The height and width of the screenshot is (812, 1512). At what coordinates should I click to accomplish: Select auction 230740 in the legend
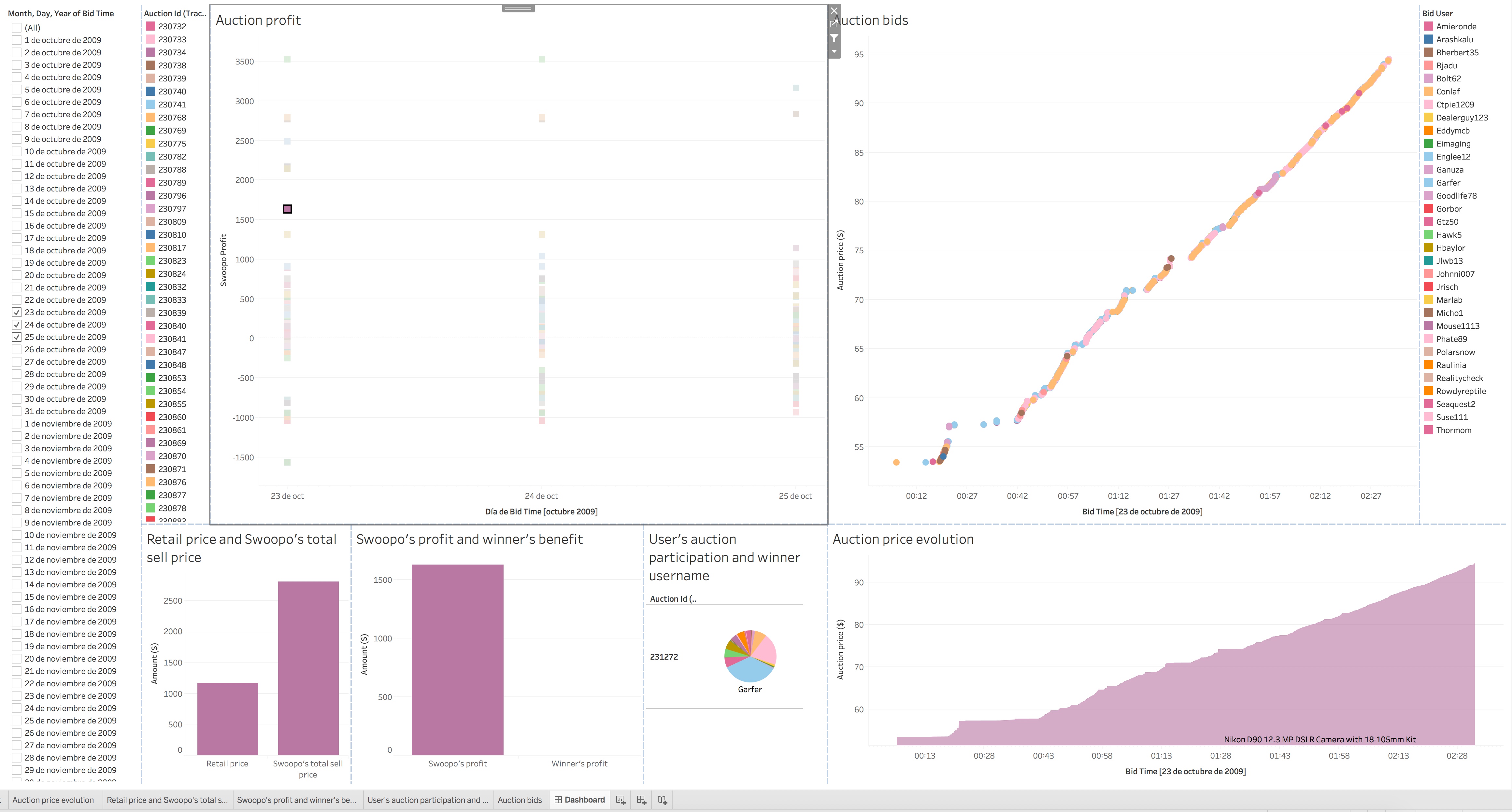click(171, 91)
